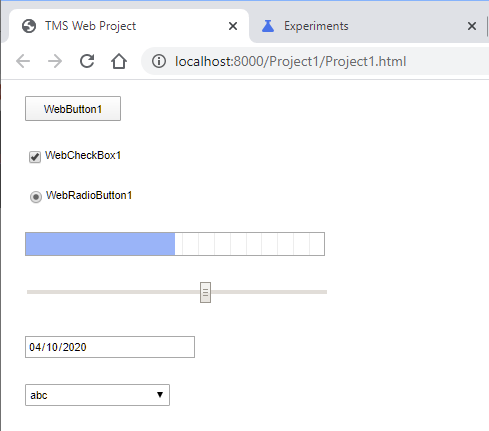
Task: Click the WebCheckBox1 label text
Action: [83, 155]
